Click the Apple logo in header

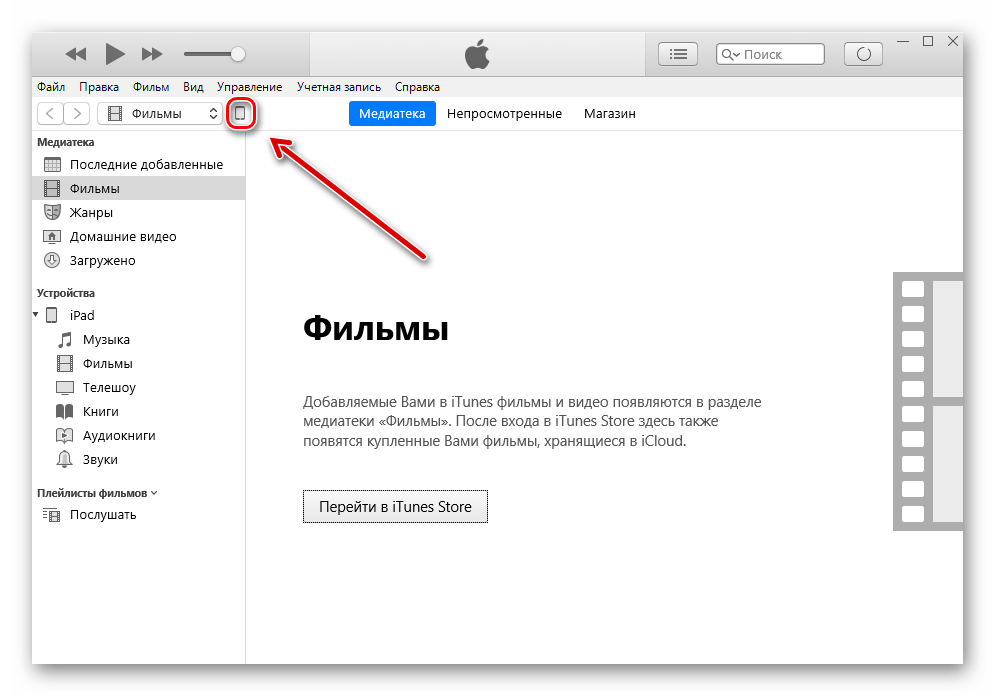pos(477,54)
